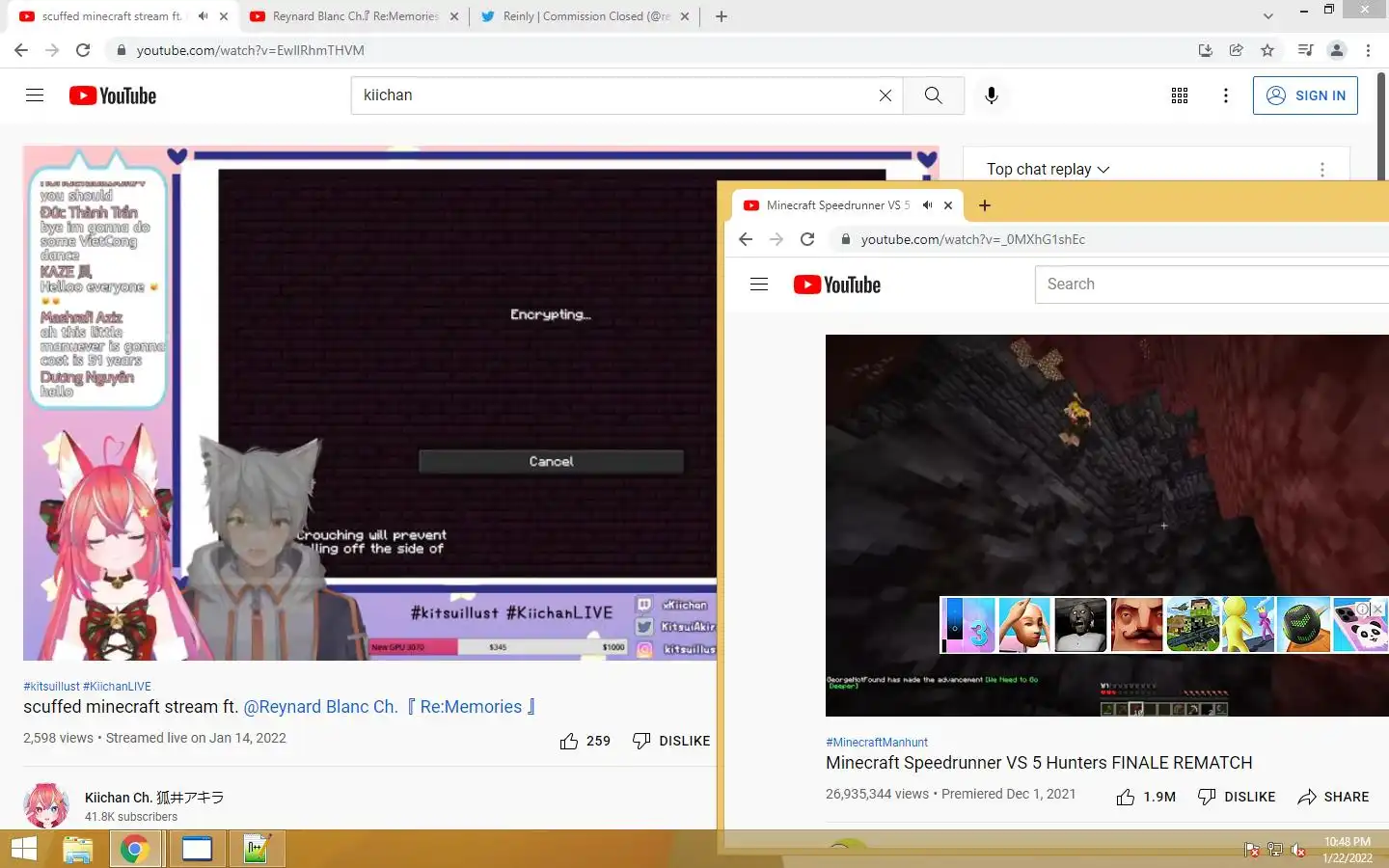Image resolution: width=1389 pixels, height=868 pixels.
Task: Clear the 'kiichan' search text with X
Action: pos(885,95)
